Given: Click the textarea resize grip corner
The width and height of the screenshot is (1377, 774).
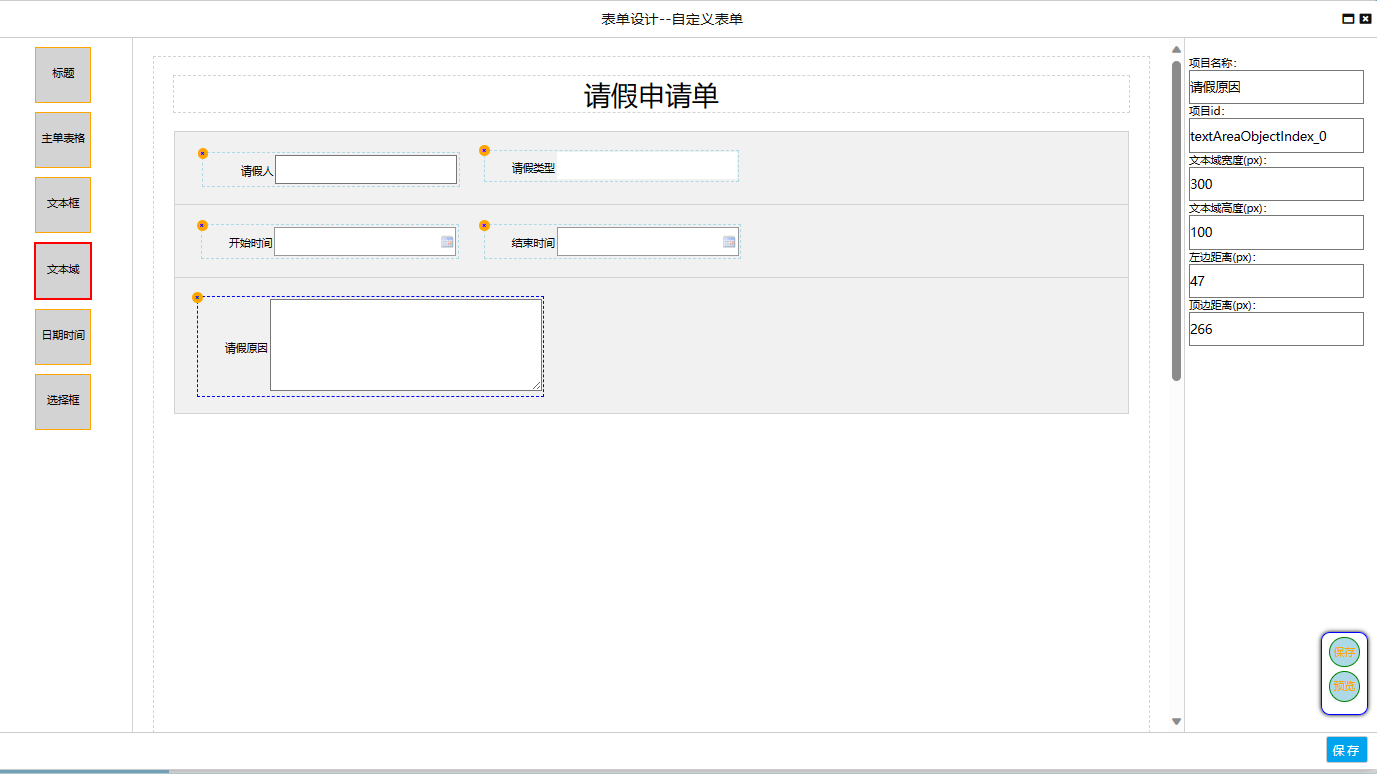Looking at the screenshot, I should 536,385.
